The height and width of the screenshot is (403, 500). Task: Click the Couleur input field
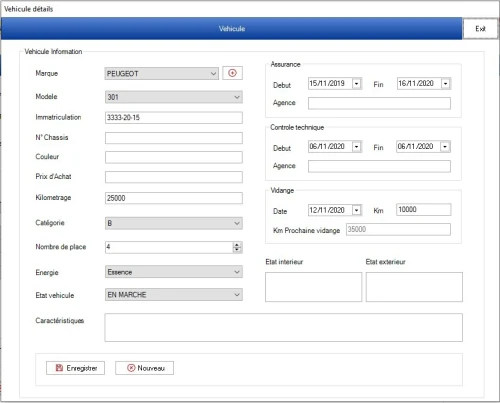point(174,157)
